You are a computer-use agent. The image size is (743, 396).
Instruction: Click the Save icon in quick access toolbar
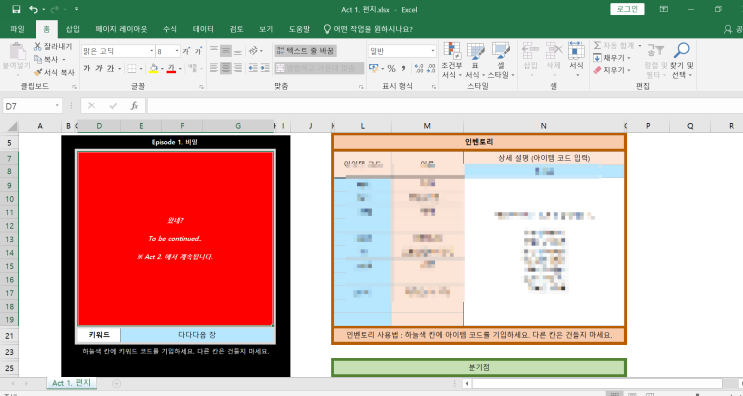(16, 9)
